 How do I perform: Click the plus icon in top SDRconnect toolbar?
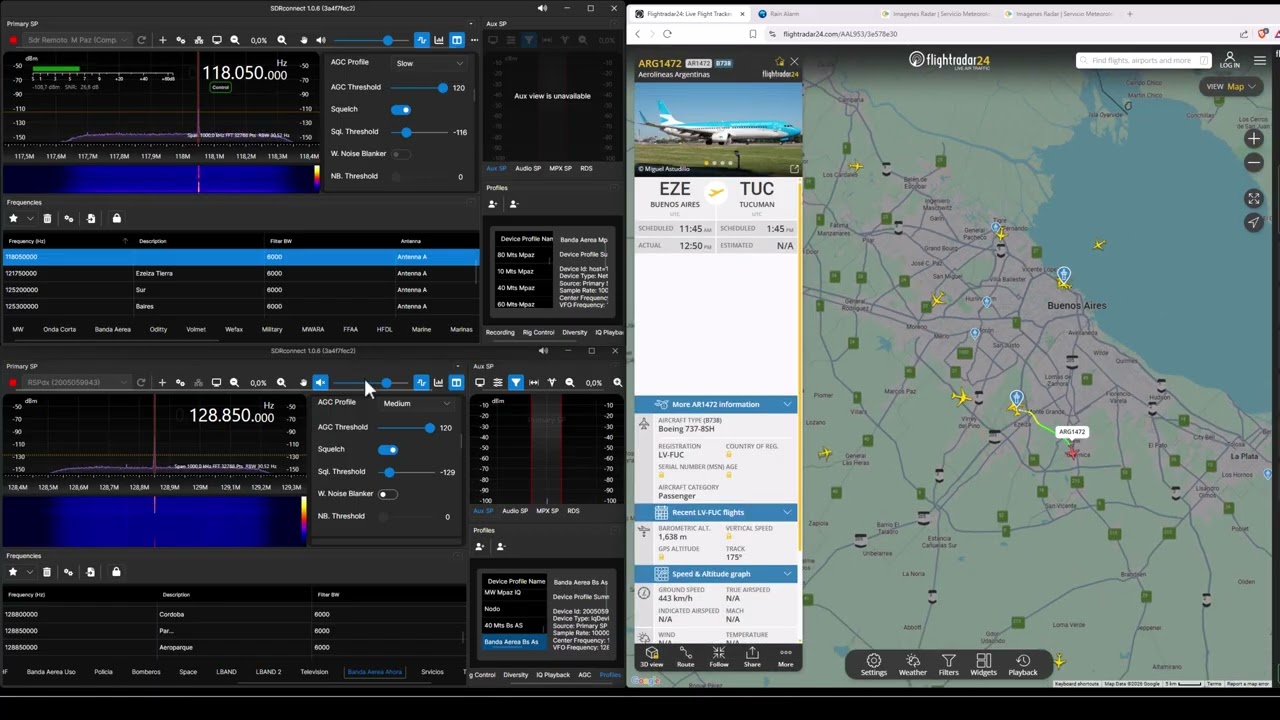[162, 40]
